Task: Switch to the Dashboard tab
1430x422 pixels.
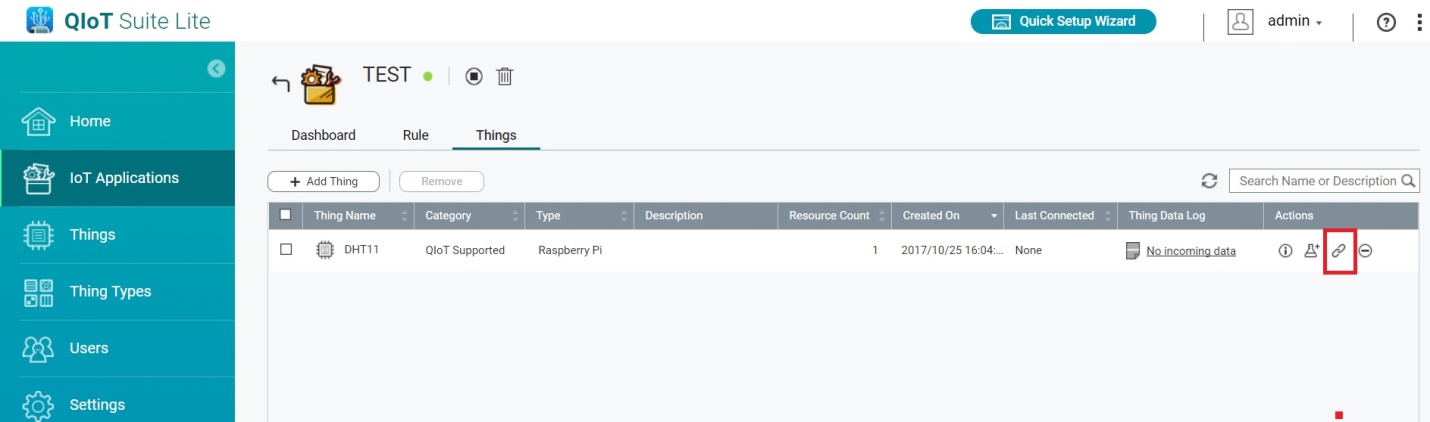Action: (x=323, y=135)
